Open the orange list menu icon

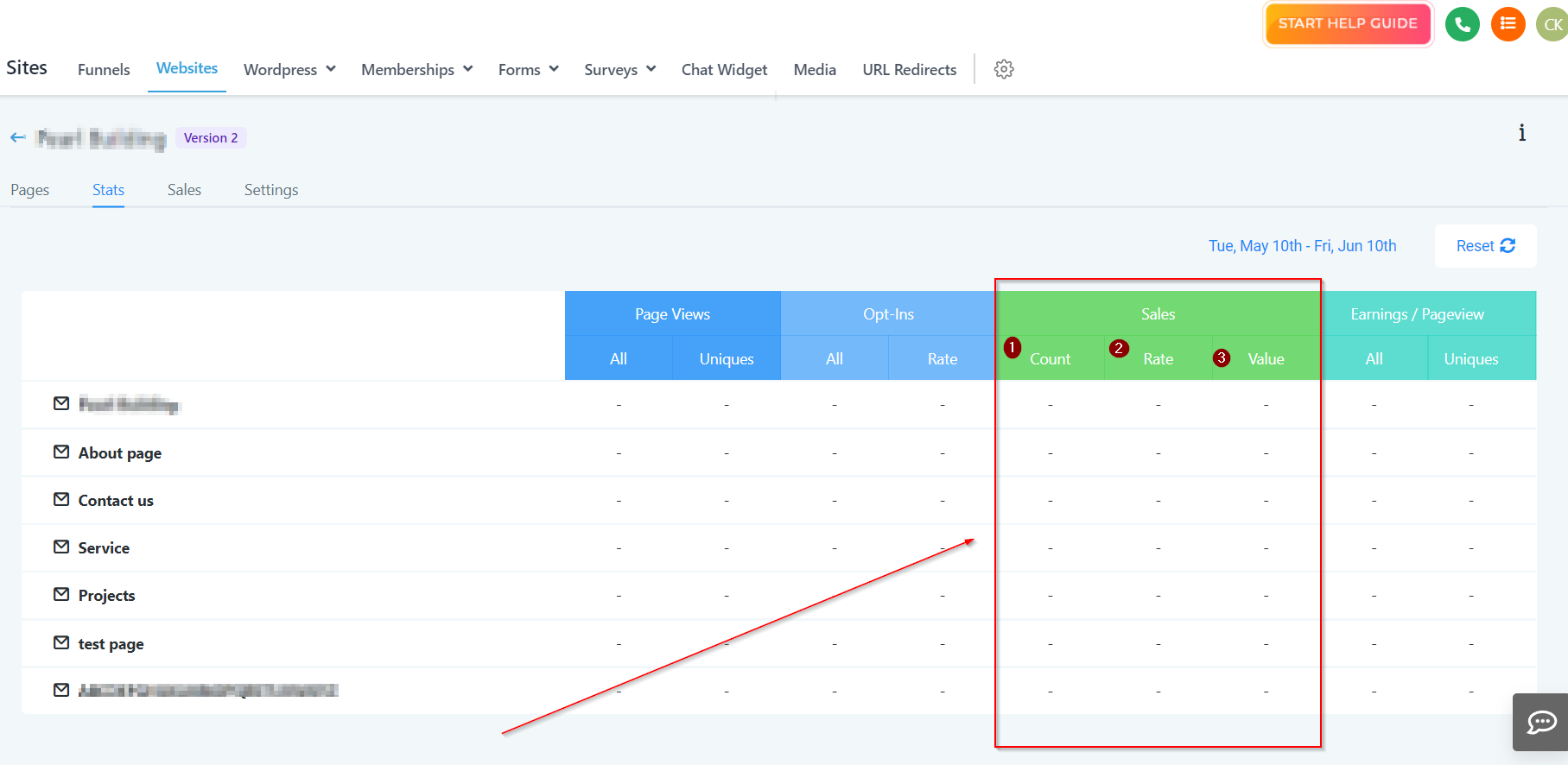click(1508, 24)
